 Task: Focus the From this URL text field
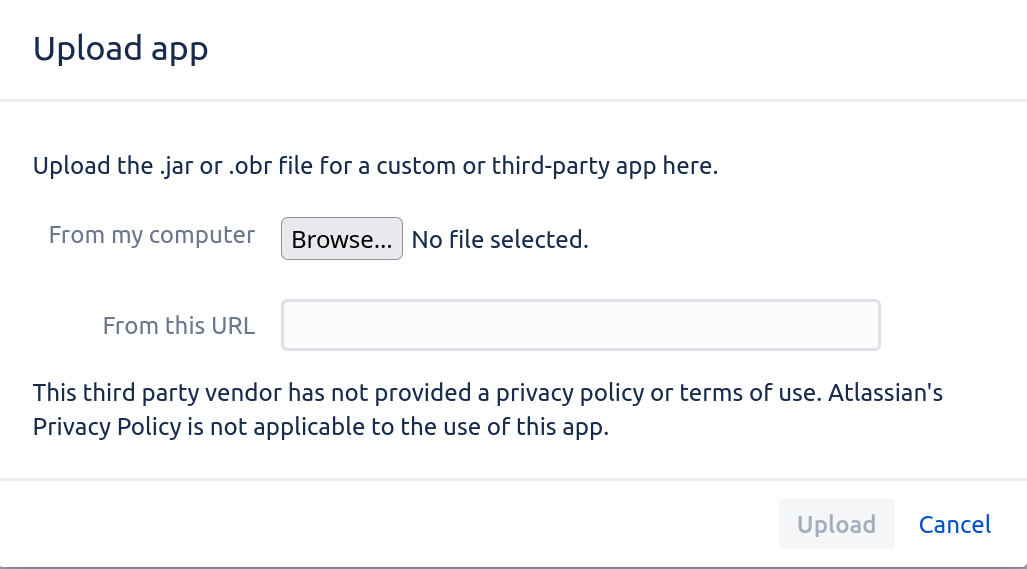(x=581, y=325)
